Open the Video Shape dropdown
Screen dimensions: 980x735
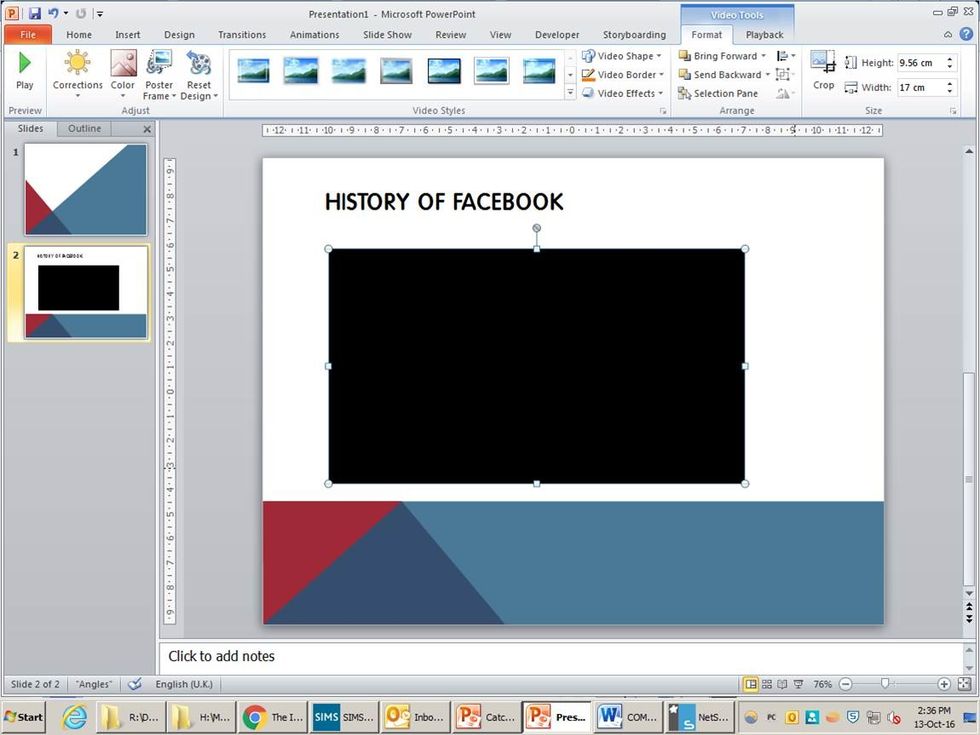[x=621, y=56]
